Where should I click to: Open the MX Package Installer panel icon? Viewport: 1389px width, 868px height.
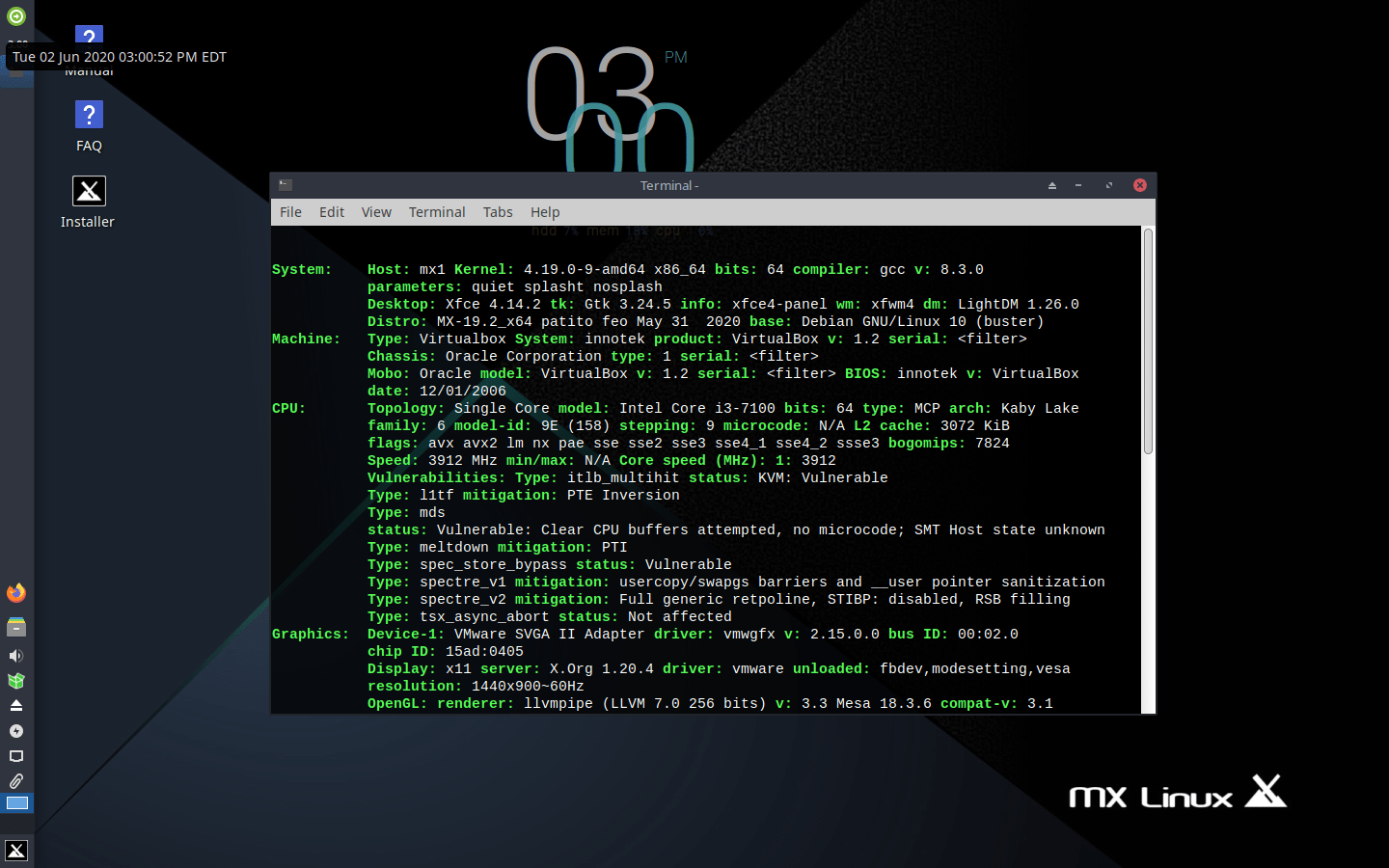(x=15, y=681)
